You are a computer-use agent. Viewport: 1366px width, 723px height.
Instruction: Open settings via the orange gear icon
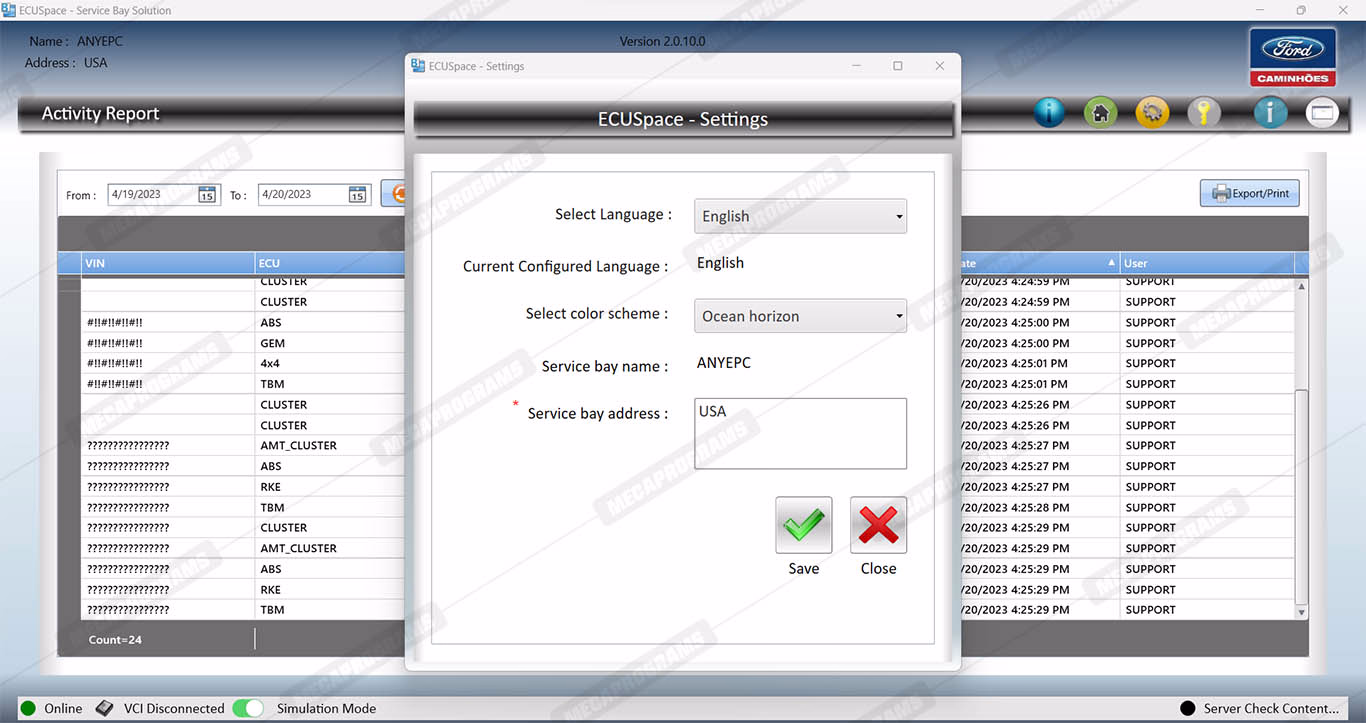(x=1152, y=113)
